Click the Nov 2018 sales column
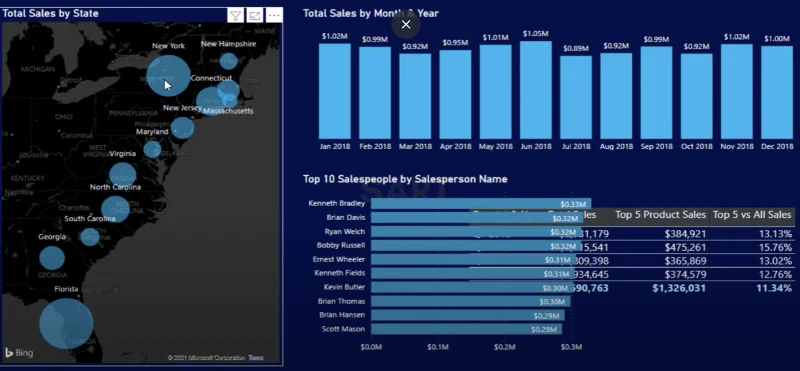This screenshot has height=371, width=800. click(737, 91)
